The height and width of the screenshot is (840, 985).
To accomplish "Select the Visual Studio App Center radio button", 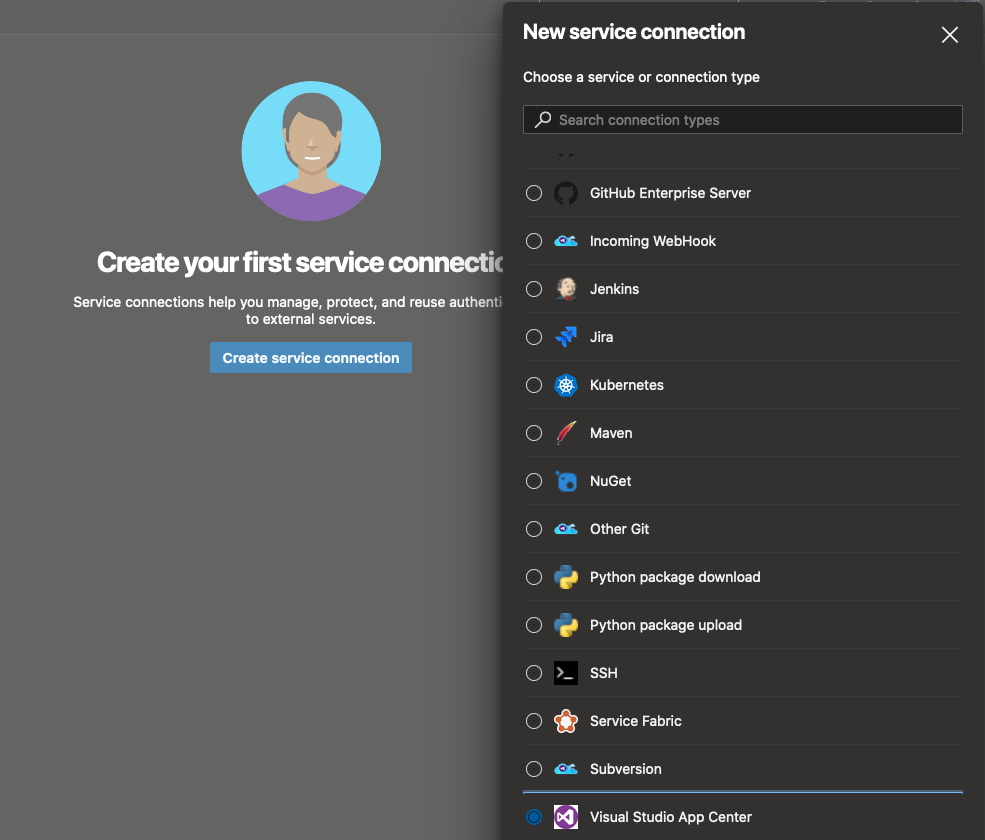I will pos(534,817).
